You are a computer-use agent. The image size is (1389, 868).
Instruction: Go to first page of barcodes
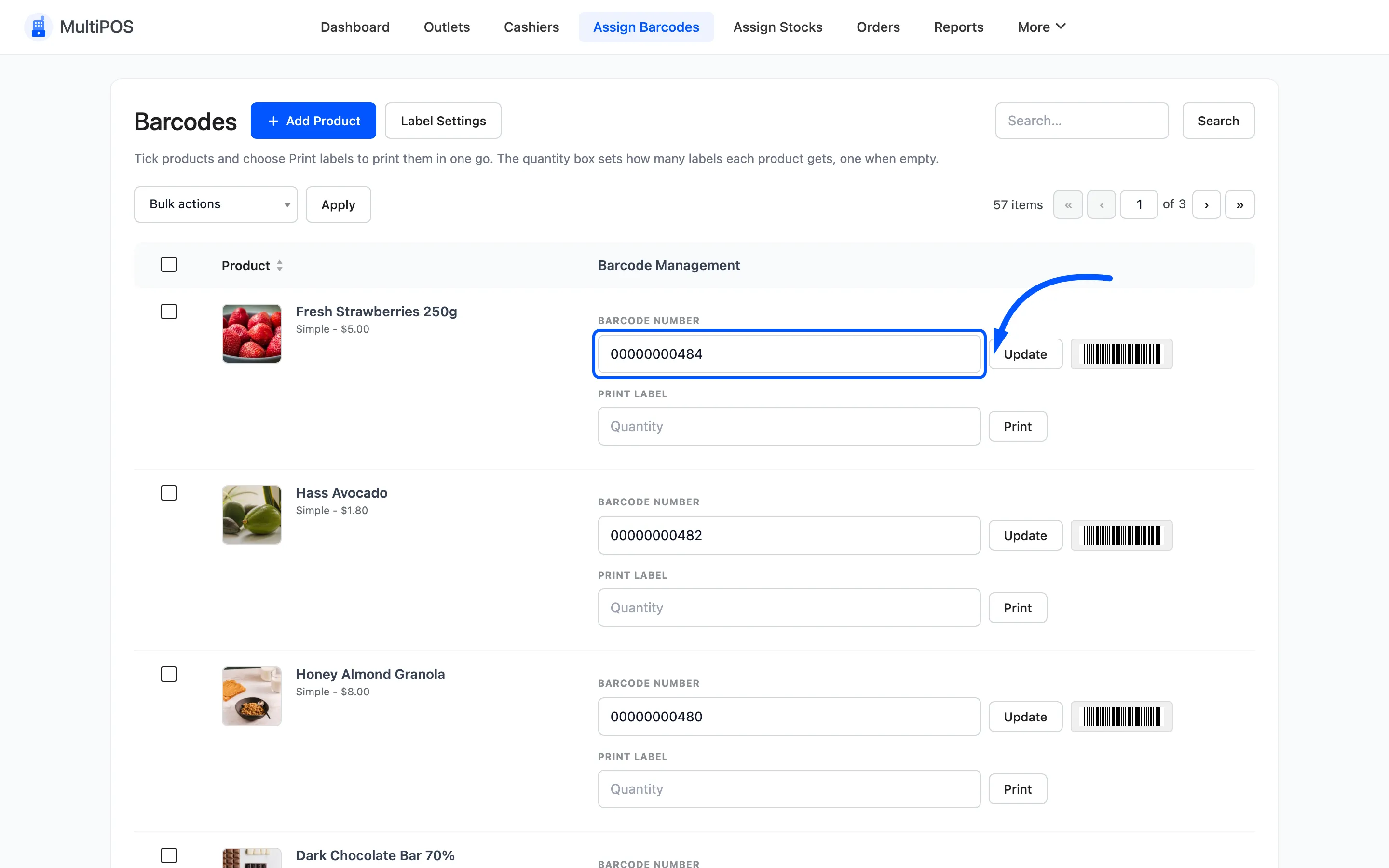coord(1068,205)
